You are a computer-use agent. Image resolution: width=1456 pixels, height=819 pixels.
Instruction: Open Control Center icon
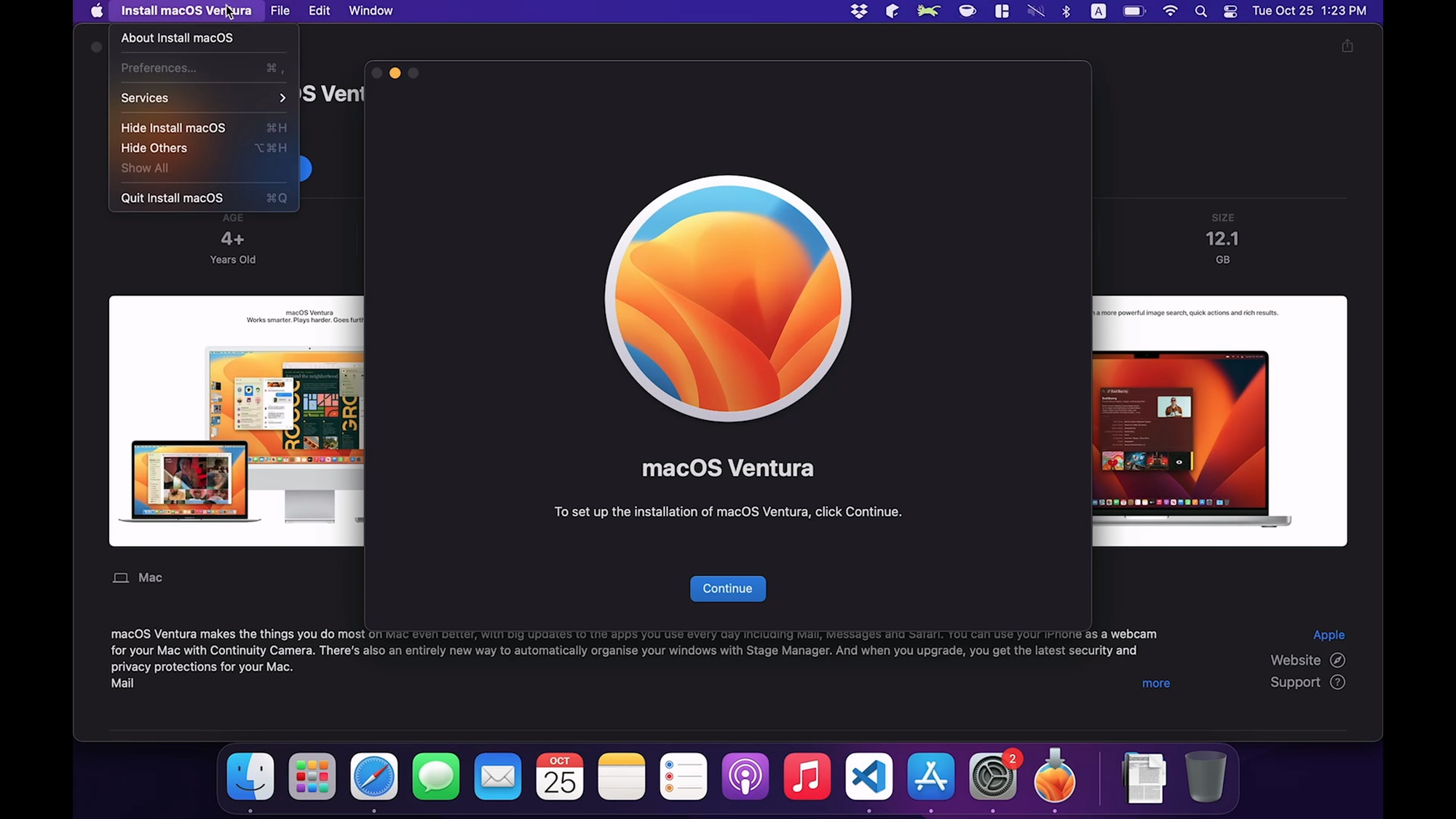1230,11
